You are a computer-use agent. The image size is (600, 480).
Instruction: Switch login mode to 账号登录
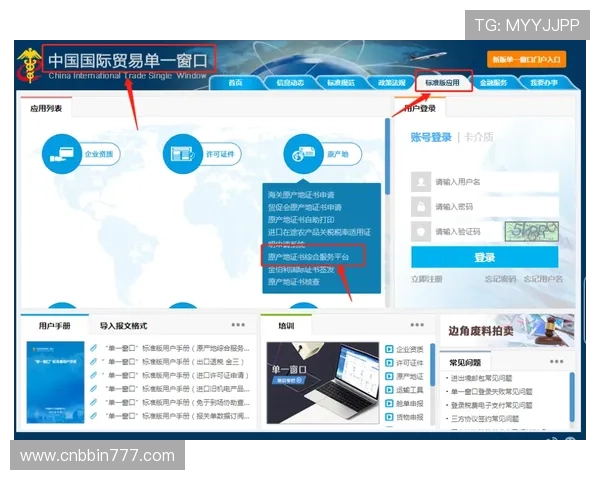[431, 137]
